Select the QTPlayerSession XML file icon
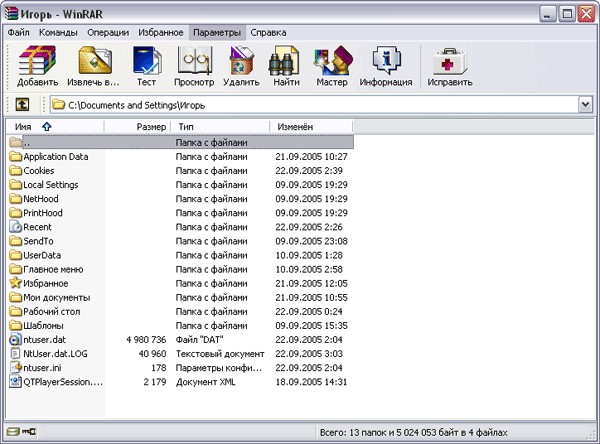600x444 pixels. 16,382
